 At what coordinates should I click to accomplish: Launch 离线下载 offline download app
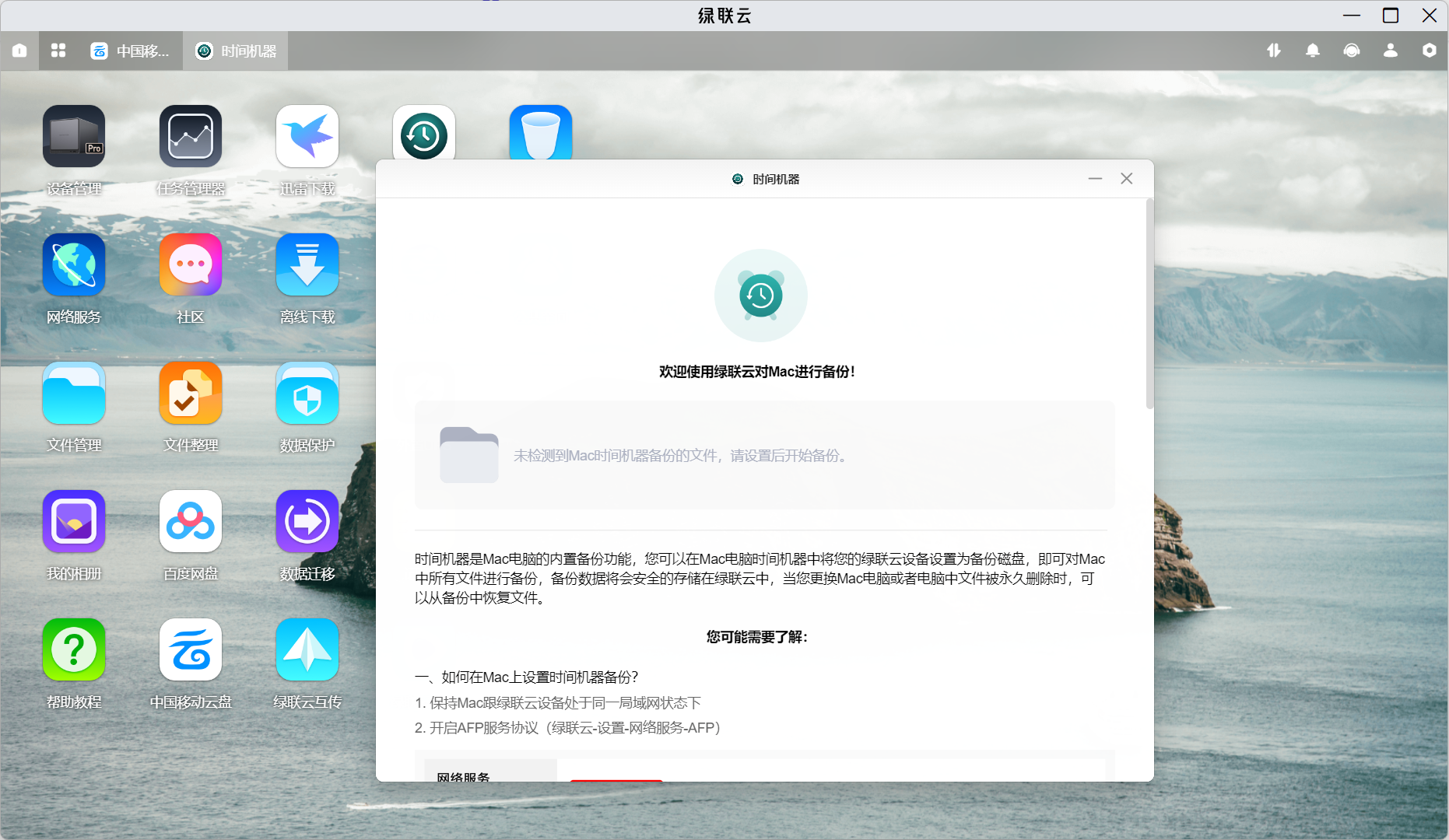307,265
